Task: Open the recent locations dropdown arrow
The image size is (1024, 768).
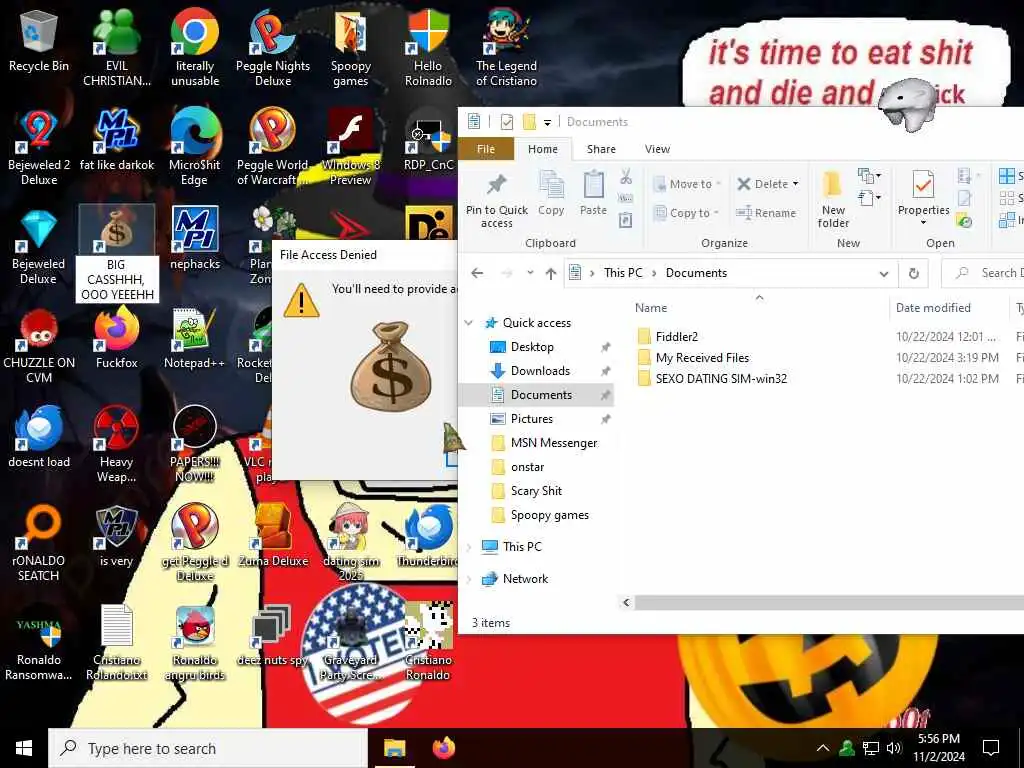Action: (530, 273)
